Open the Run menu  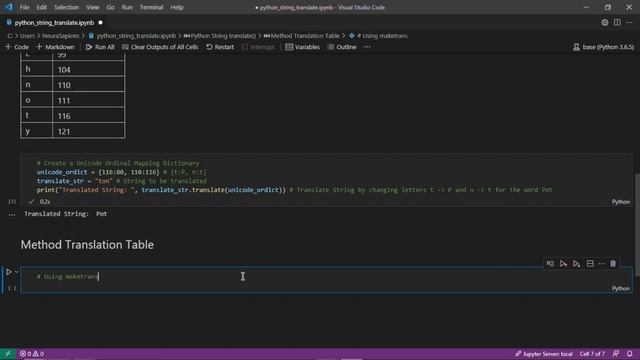[127, 7]
